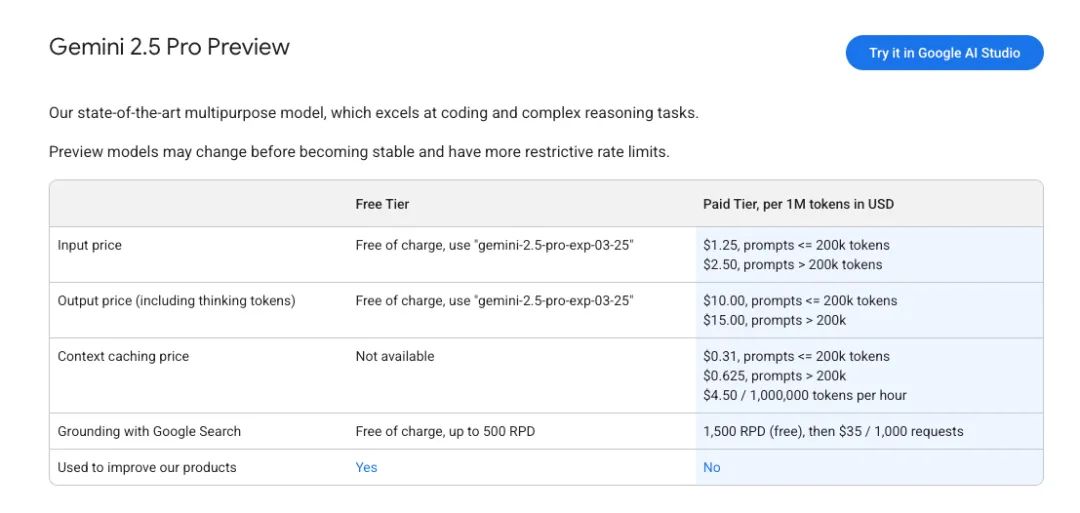Viewport: 1080px width, 513px height.
Task: Click the 1,500 RPD (free), then $35 text
Action: 833,431
